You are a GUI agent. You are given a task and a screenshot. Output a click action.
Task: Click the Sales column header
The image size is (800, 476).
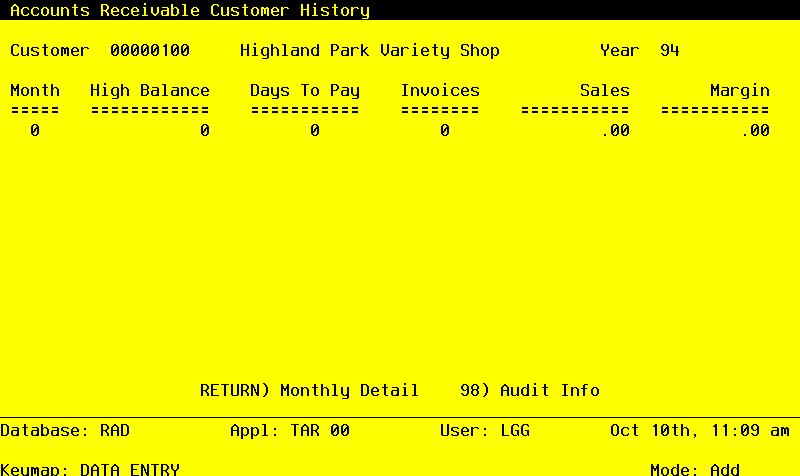coord(605,90)
